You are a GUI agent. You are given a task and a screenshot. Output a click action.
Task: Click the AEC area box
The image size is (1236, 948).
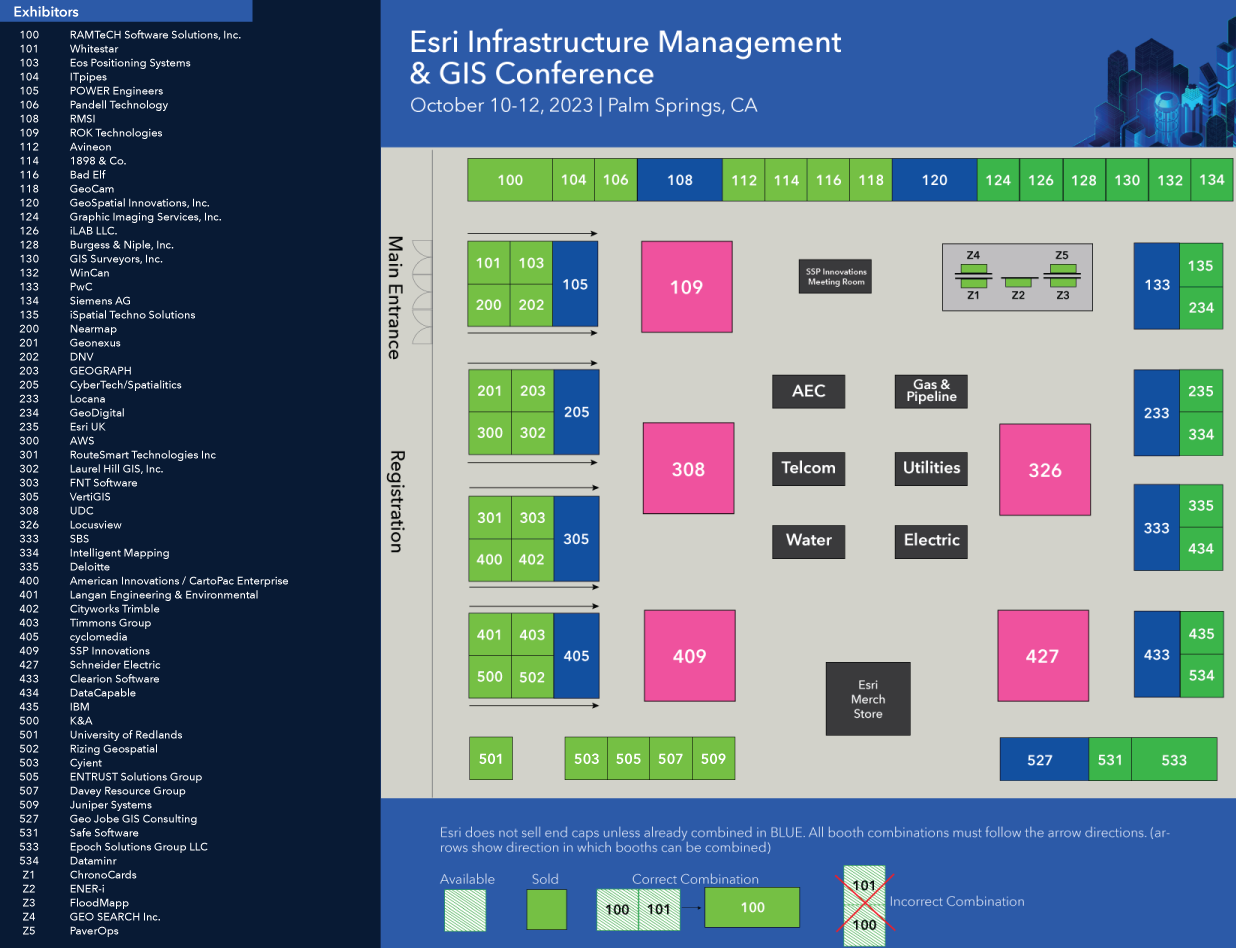808,391
